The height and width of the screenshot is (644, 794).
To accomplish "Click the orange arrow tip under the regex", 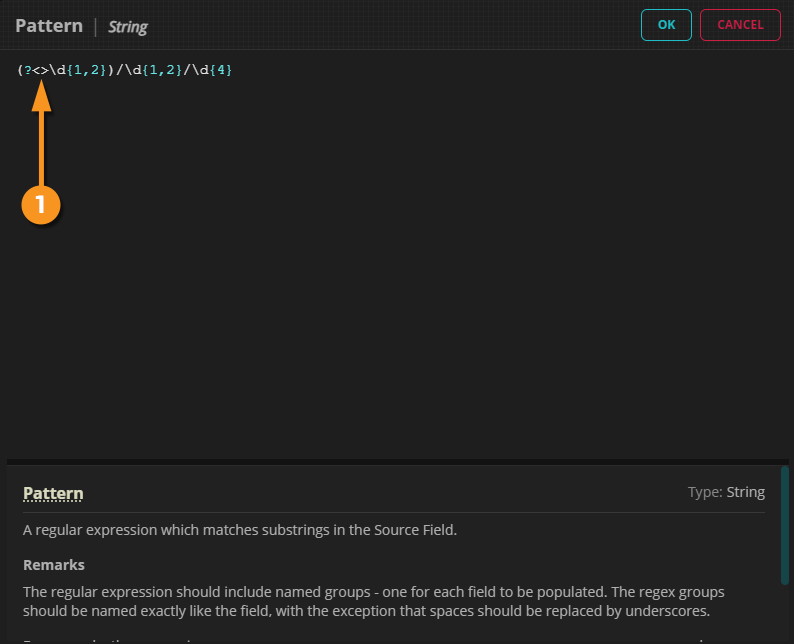I will pos(41,86).
